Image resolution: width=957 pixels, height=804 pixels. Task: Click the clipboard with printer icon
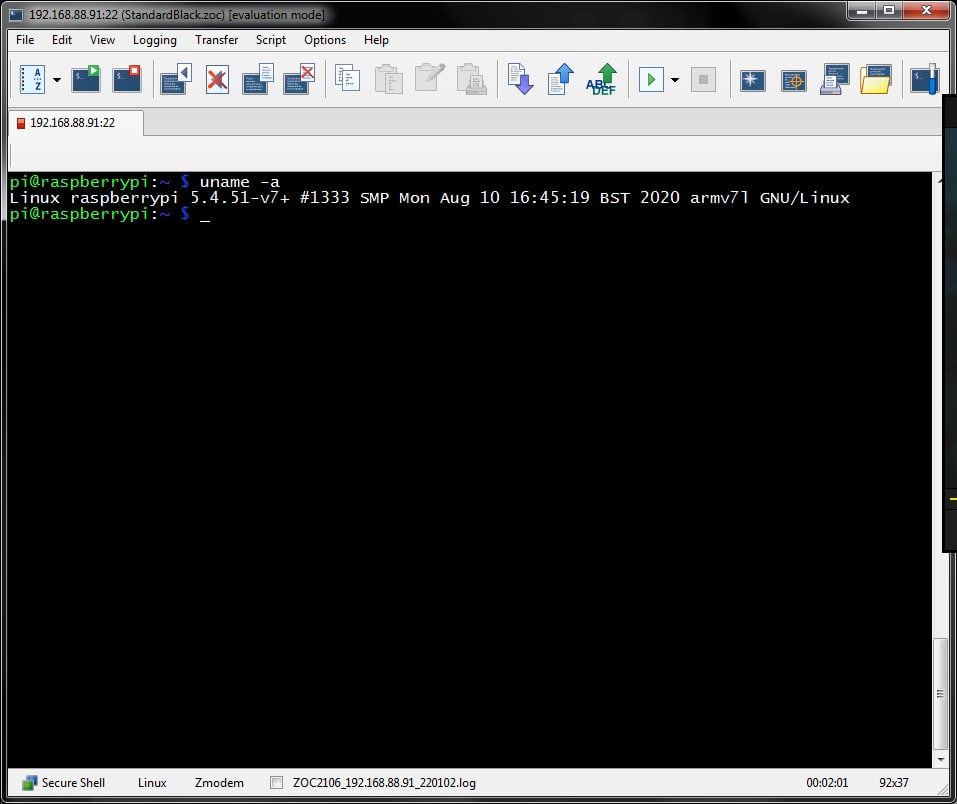coord(472,79)
